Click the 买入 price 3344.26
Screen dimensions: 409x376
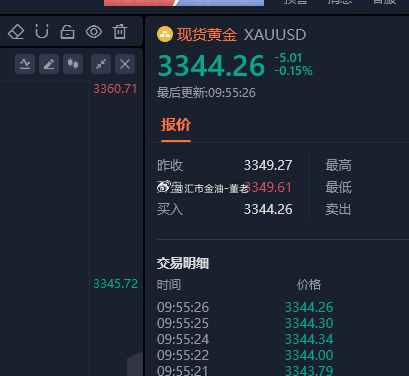tap(268, 210)
